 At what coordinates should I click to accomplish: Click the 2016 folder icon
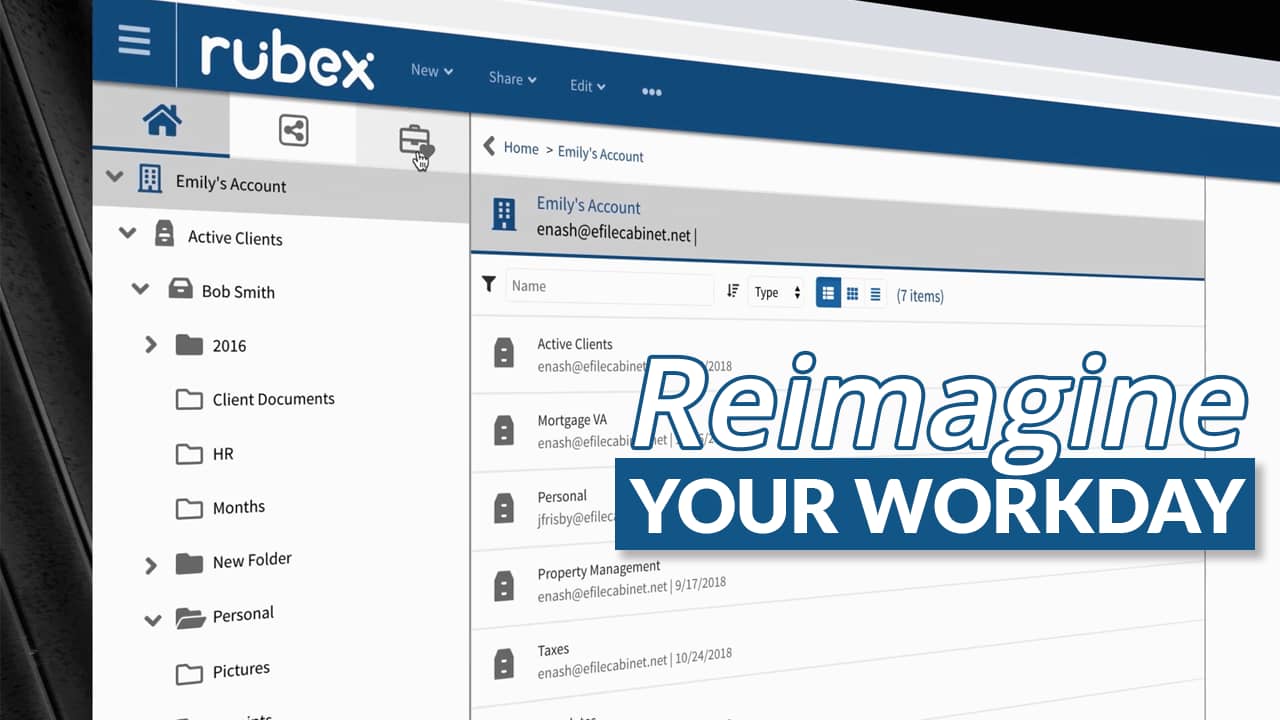click(x=189, y=345)
